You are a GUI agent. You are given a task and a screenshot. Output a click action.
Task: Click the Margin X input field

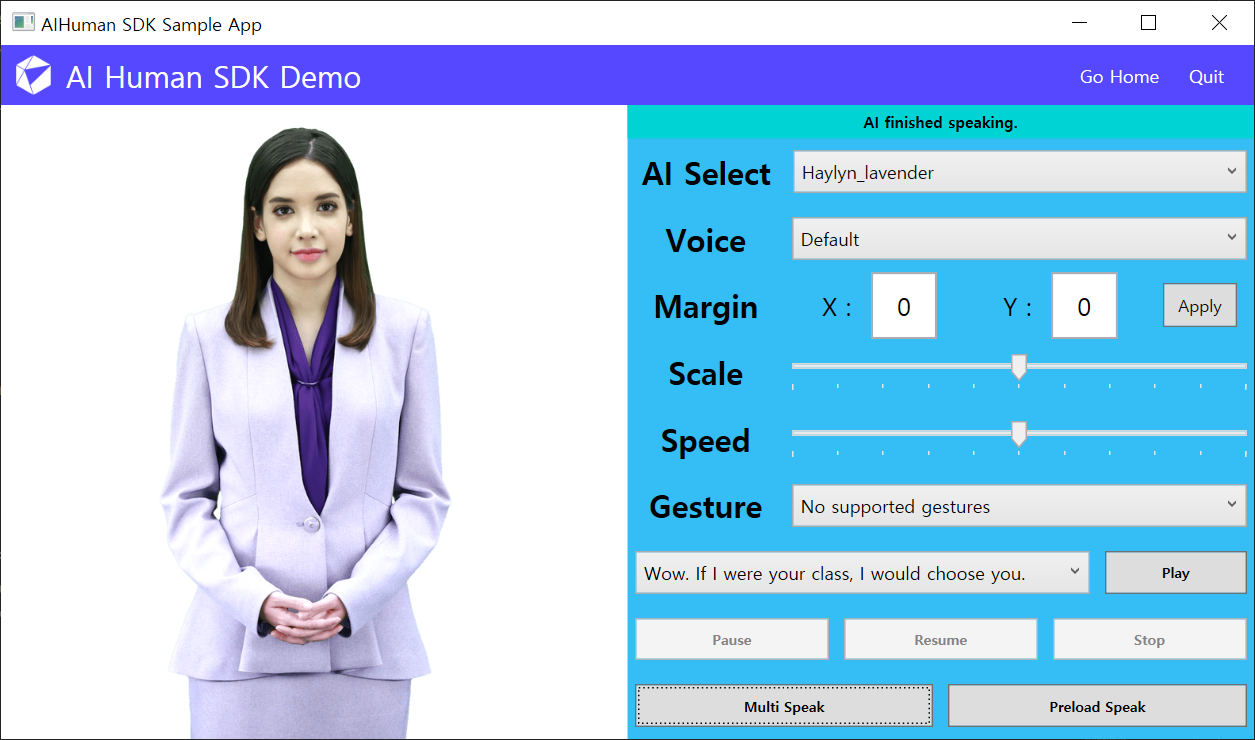pyautogui.click(x=904, y=306)
